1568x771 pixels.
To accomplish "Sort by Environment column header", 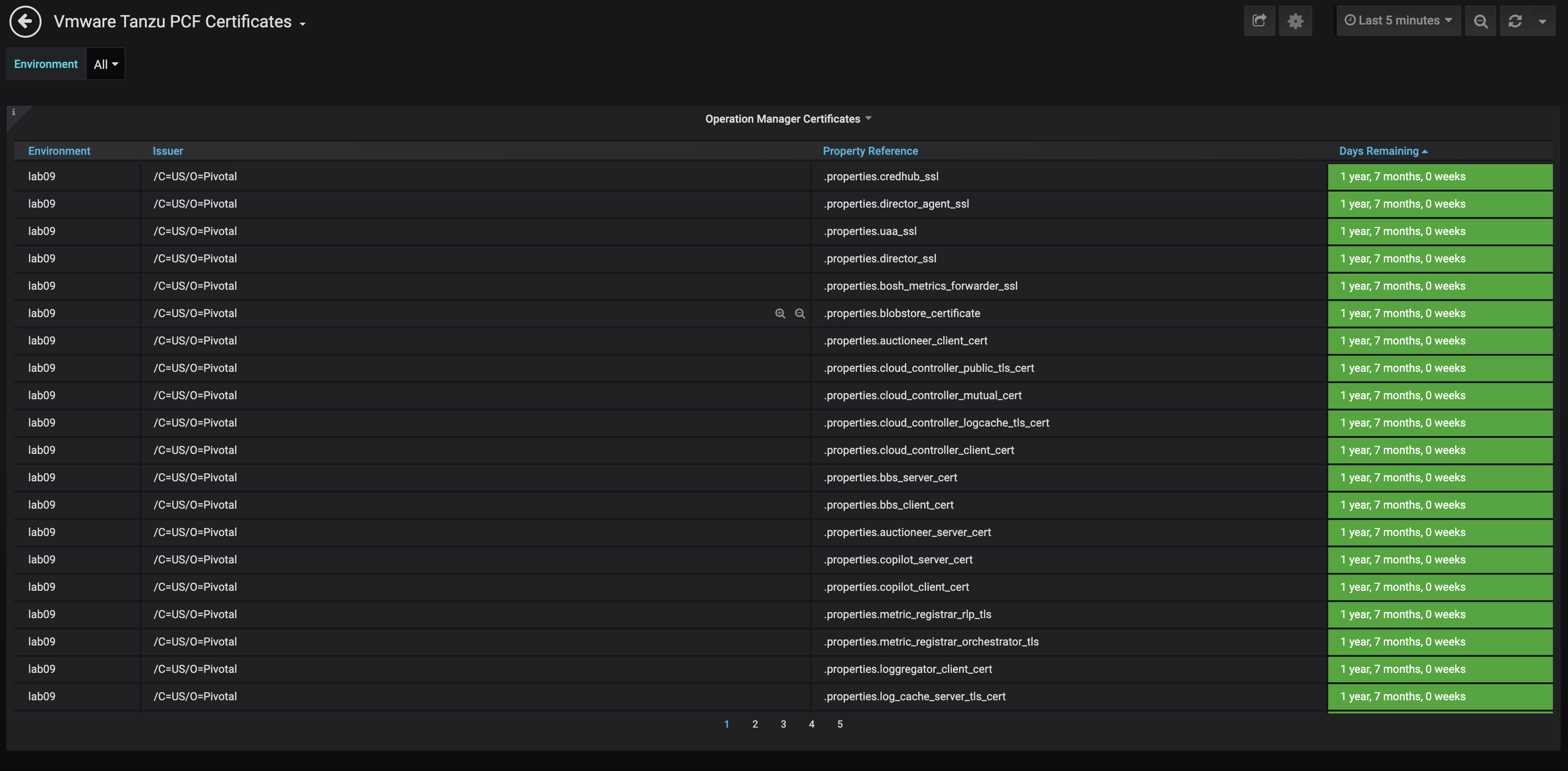I will (x=59, y=151).
